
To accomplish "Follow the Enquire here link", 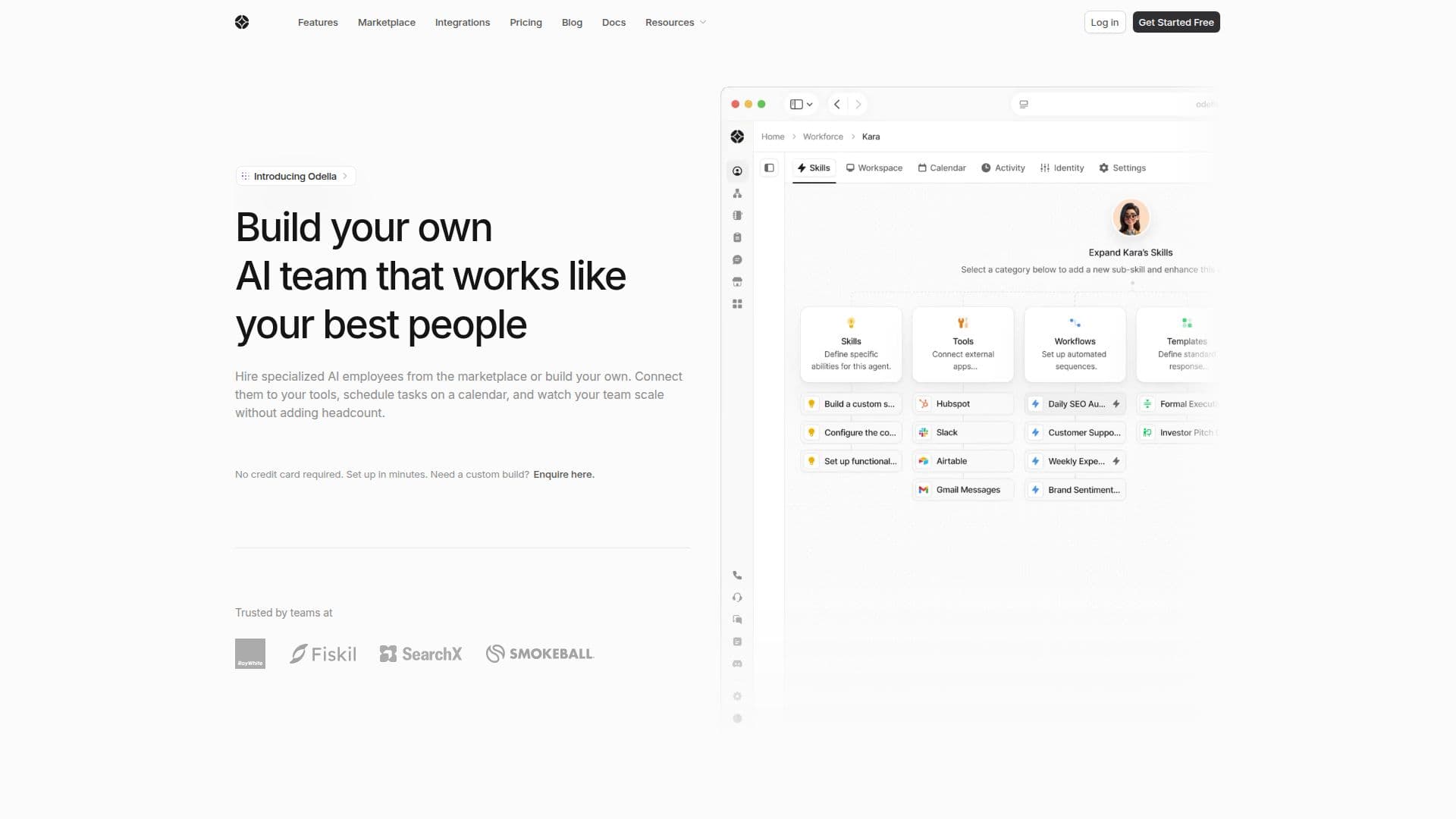I will [x=563, y=475].
